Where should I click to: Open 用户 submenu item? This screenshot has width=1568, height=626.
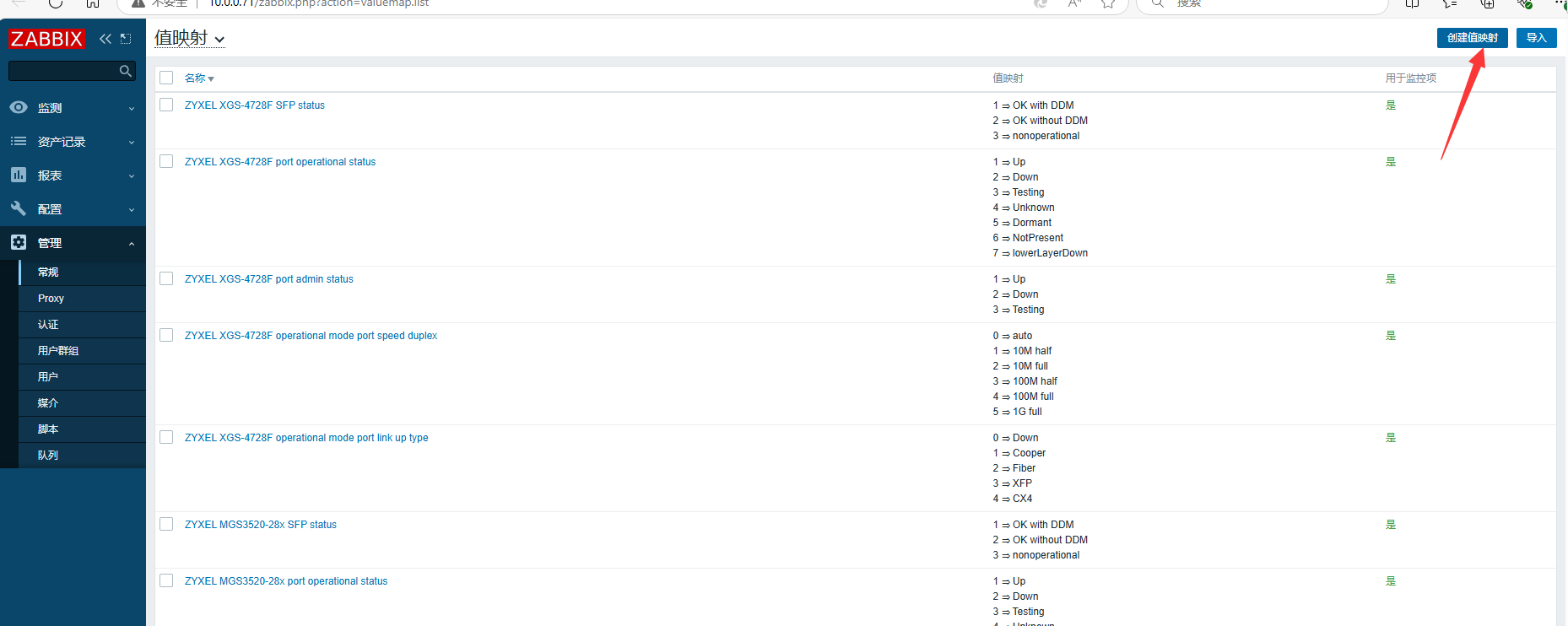coord(82,377)
